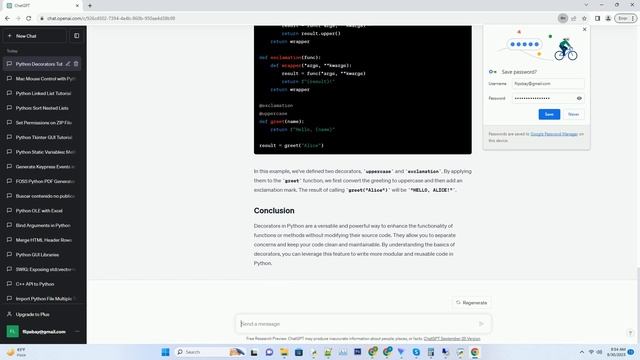The width and height of the screenshot is (640, 360).
Task: Click Save in the password popup
Action: (x=549, y=114)
